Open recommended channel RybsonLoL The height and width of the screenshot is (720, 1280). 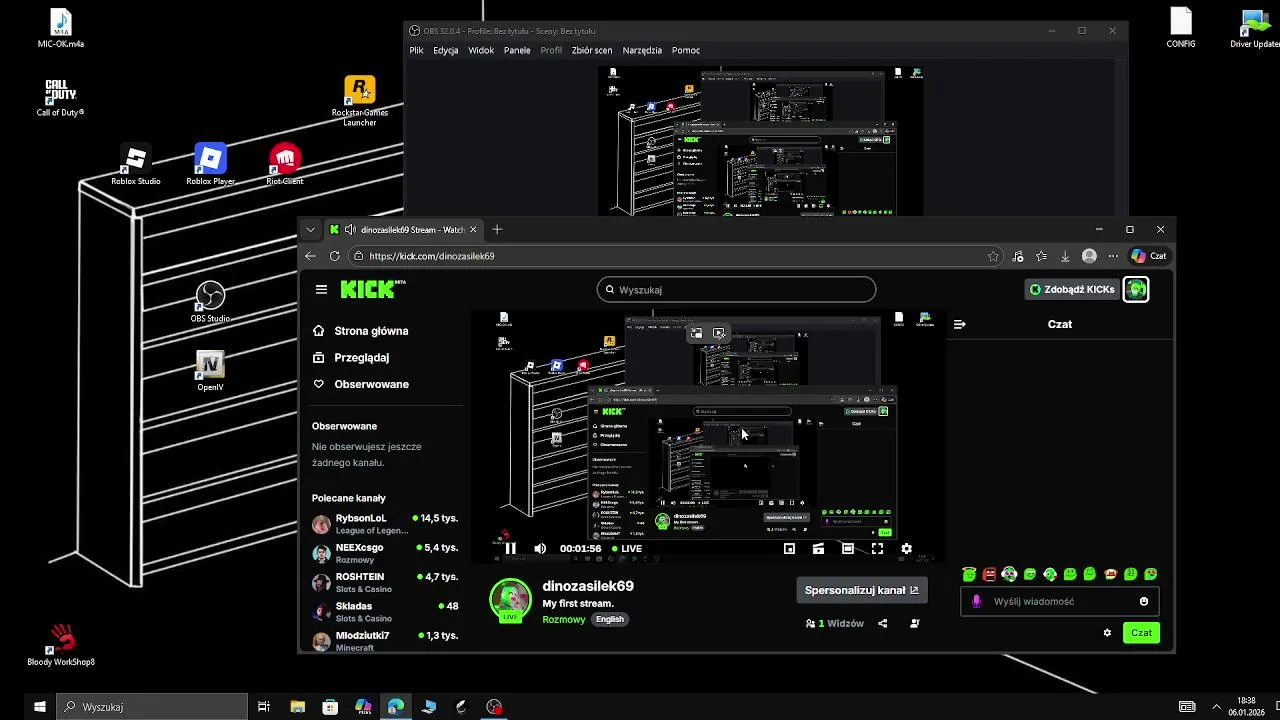[385, 524]
